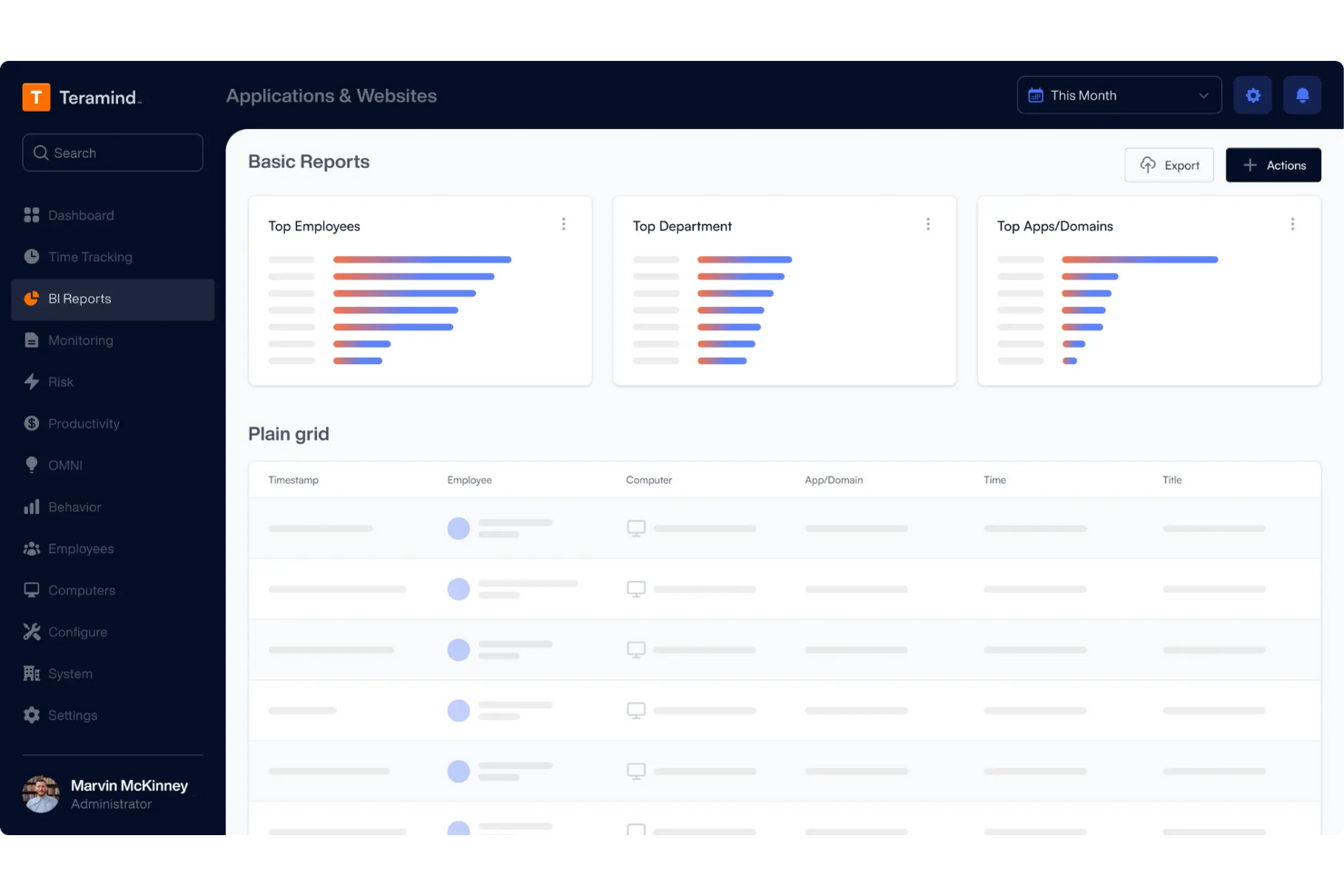This screenshot has height=896, width=1344.
Task: Click the Computers sidebar label
Action: (x=82, y=591)
